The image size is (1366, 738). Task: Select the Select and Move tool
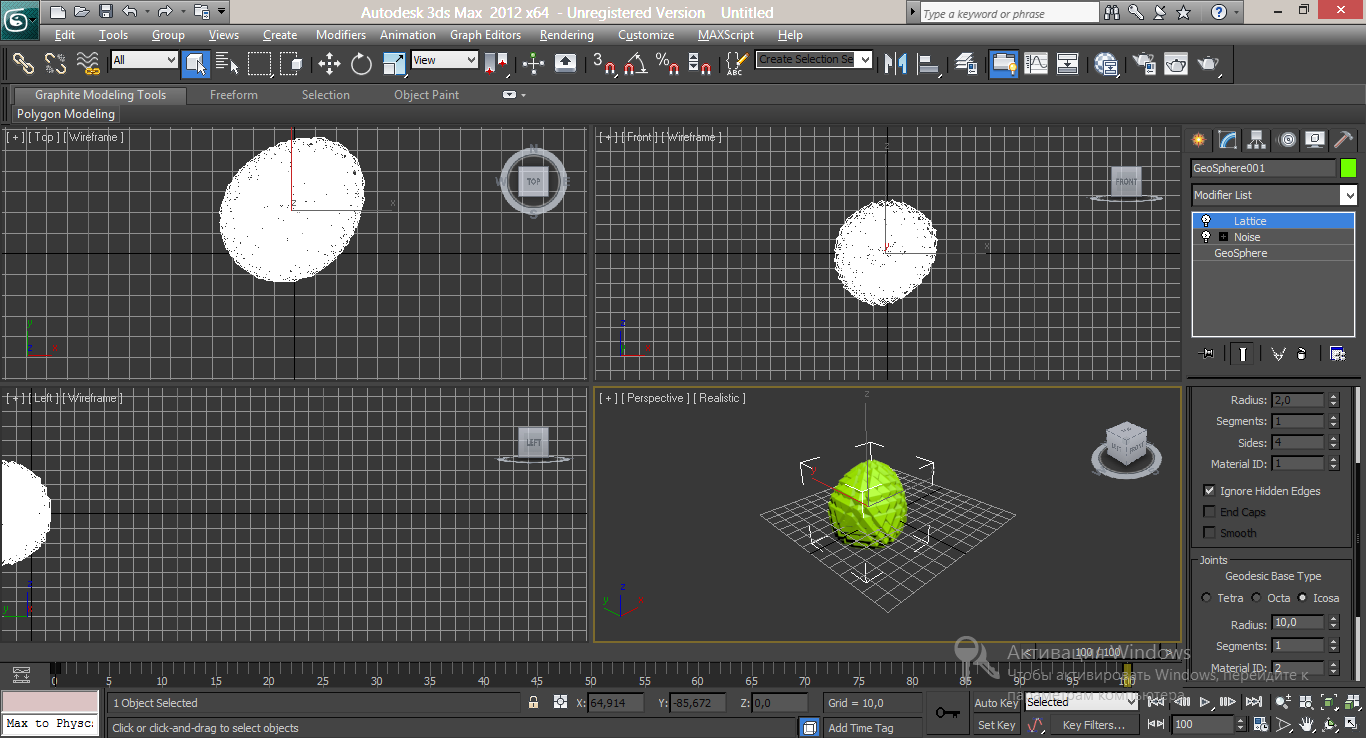(329, 64)
